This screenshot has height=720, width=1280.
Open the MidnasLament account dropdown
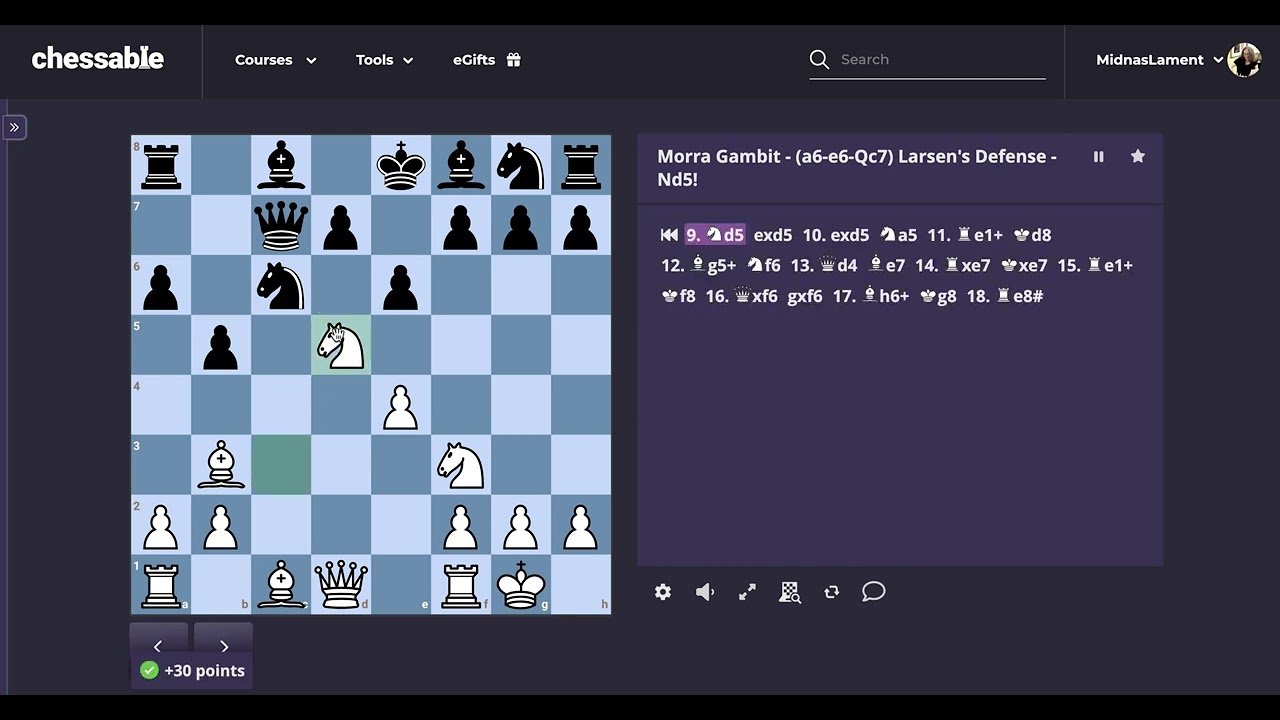click(x=1160, y=60)
